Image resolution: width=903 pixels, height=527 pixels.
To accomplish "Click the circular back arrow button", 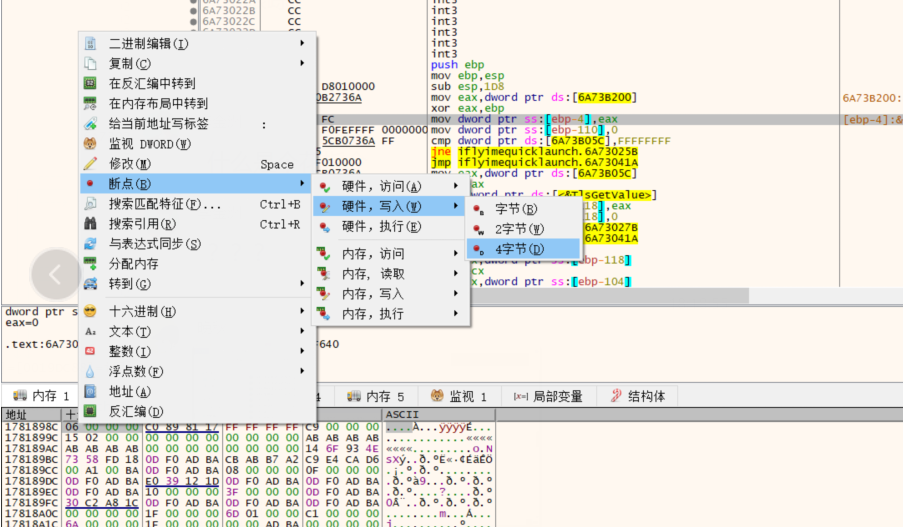I will [x=56, y=273].
